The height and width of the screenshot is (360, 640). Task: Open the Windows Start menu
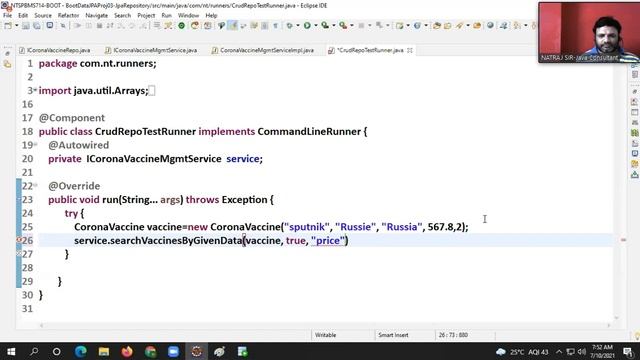point(11,351)
